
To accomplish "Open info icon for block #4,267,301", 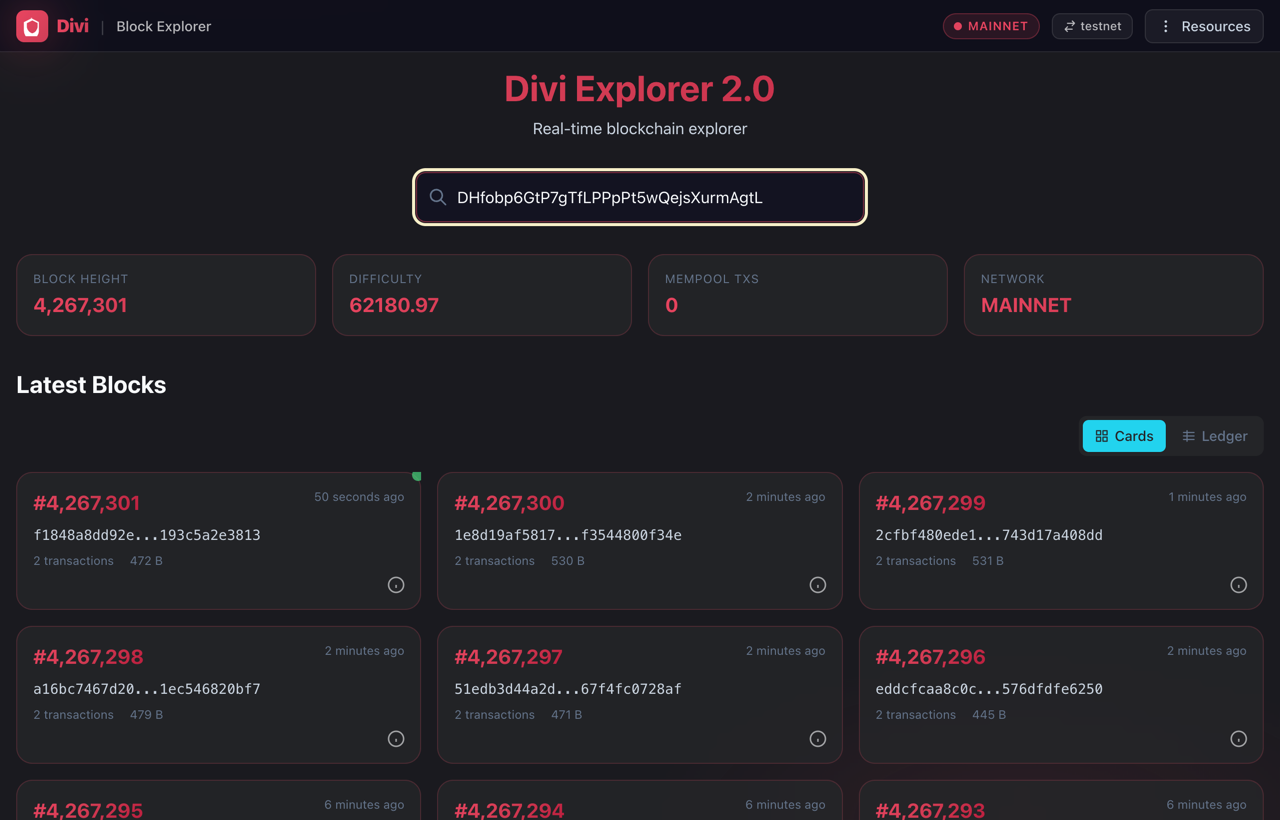I will pos(396,585).
